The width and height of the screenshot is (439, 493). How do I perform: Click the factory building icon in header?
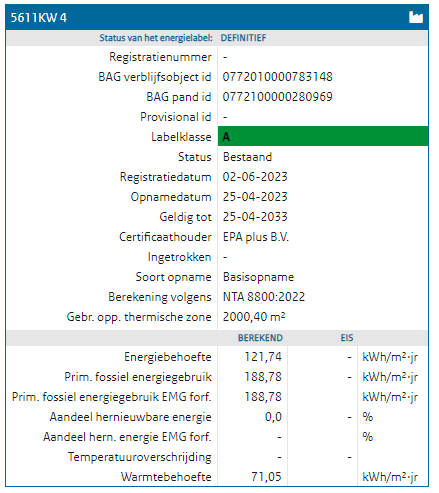[x=416, y=17]
